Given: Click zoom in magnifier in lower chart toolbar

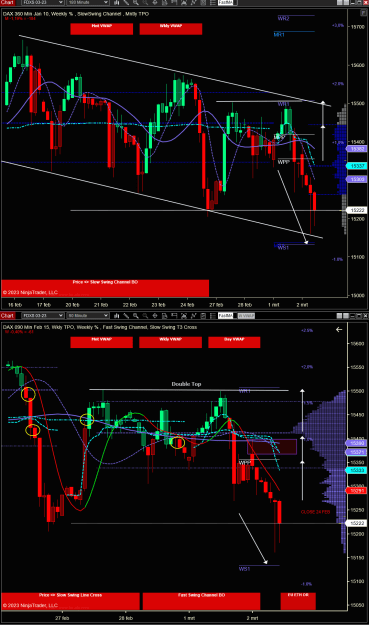Looking at the screenshot, I should pos(136,316).
